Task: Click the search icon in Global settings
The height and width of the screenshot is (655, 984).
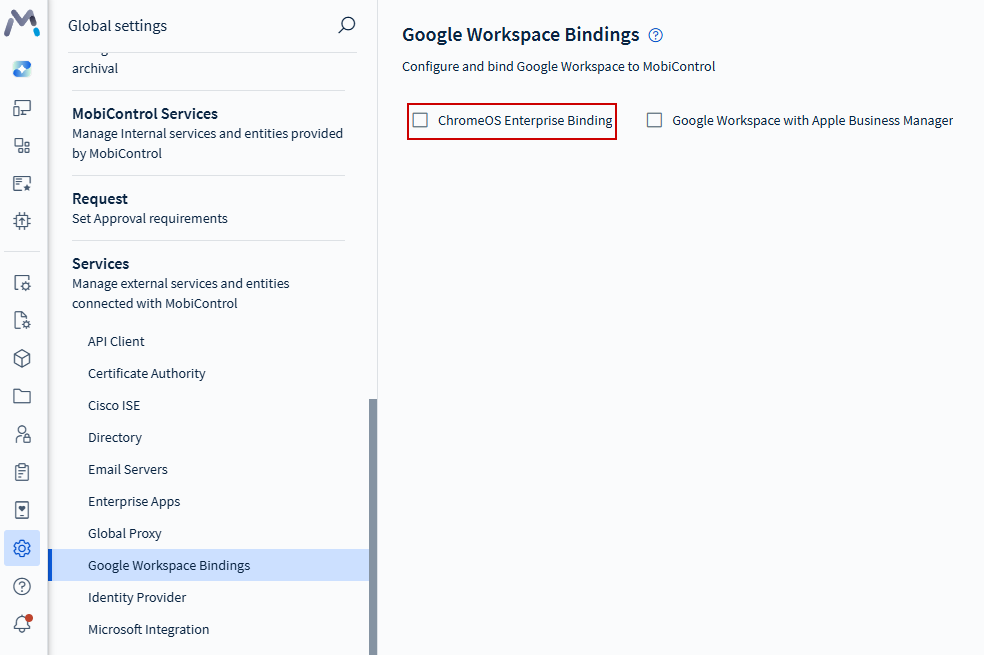Action: coord(347,25)
